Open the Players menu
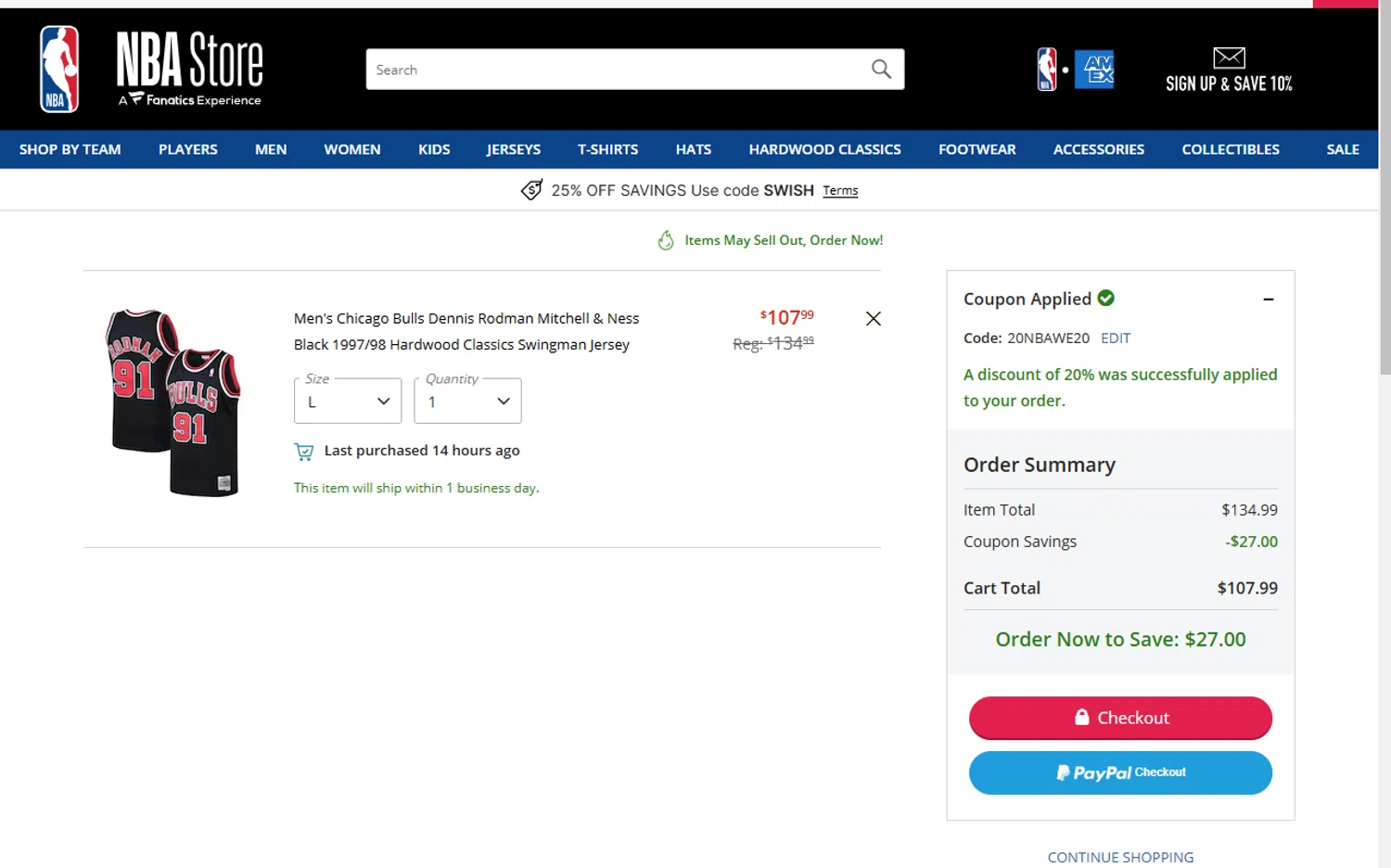Viewport: 1391px width, 868px height. (x=188, y=149)
